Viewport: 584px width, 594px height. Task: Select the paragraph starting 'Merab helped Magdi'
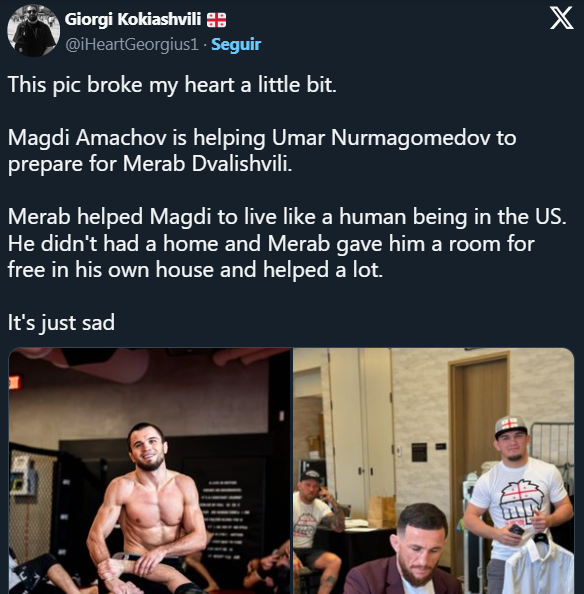287,243
